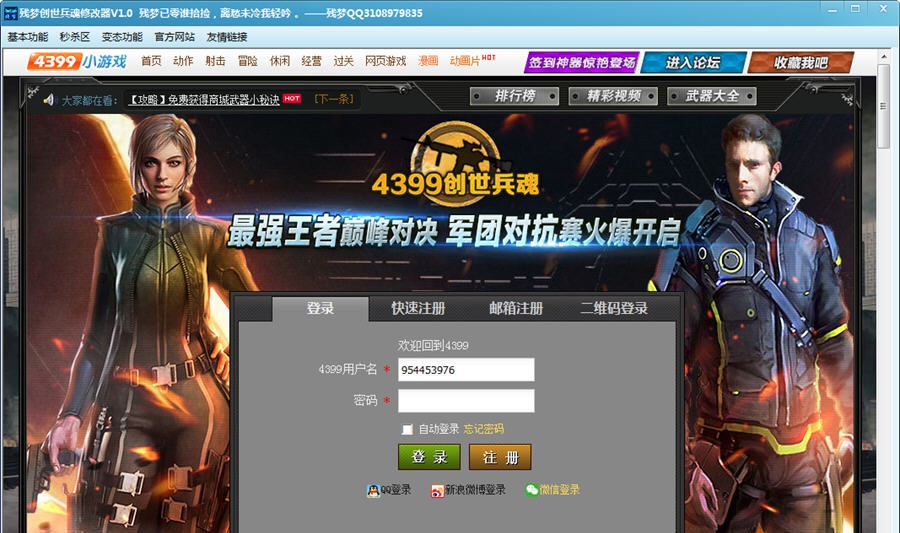Image resolution: width=900 pixels, height=533 pixels.
Task: Open the 经营 games category
Action: point(312,61)
